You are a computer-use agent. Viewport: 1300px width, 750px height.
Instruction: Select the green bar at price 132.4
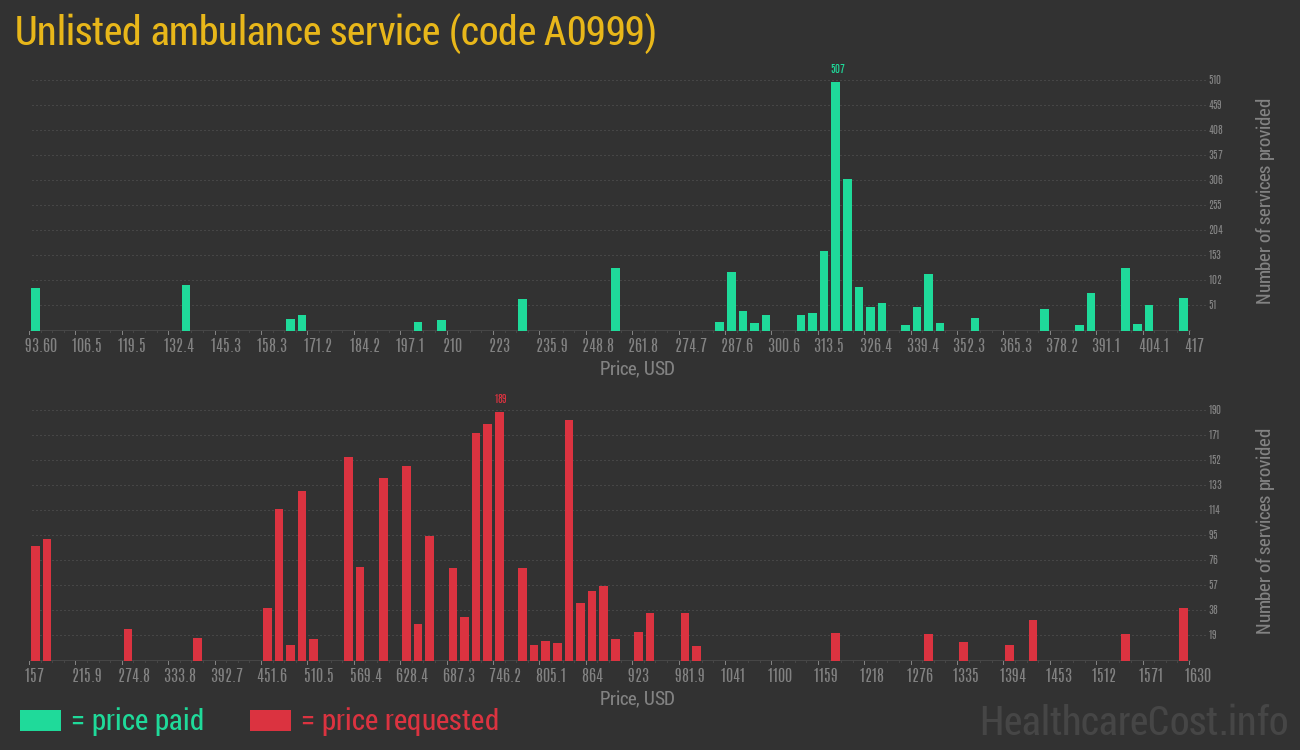pos(186,308)
